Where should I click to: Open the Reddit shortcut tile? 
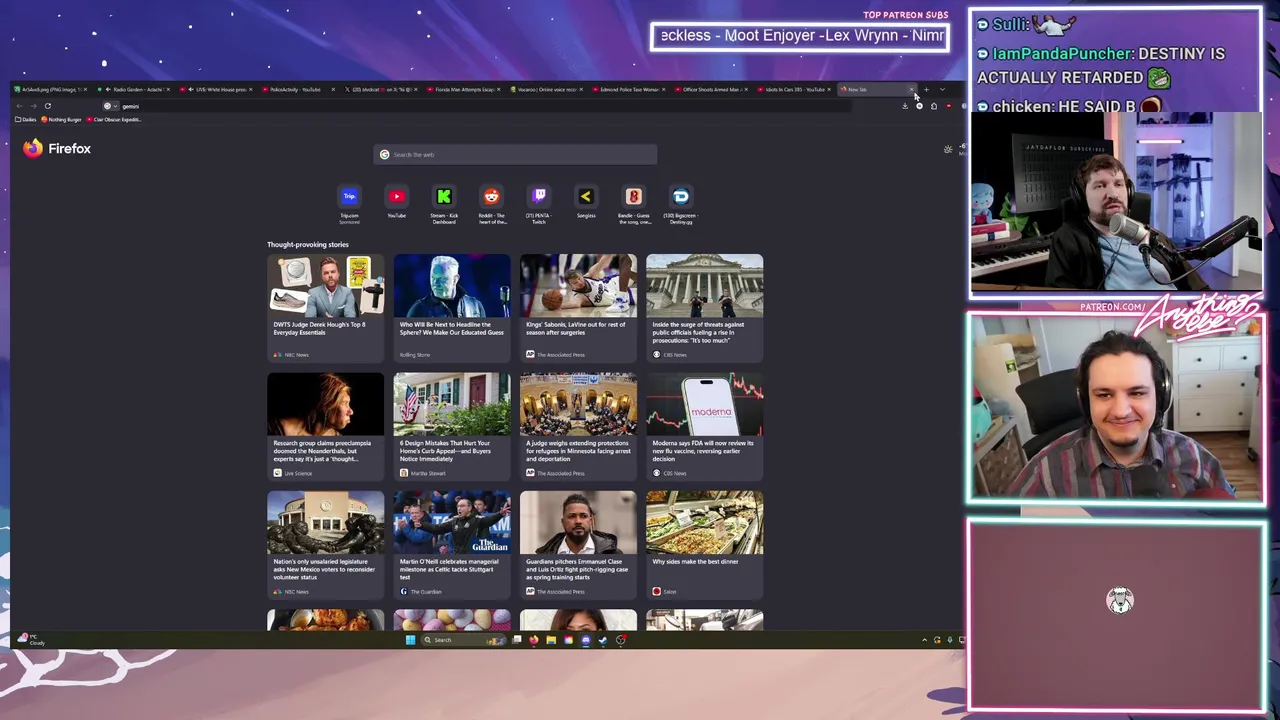pyautogui.click(x=491, y=204)
